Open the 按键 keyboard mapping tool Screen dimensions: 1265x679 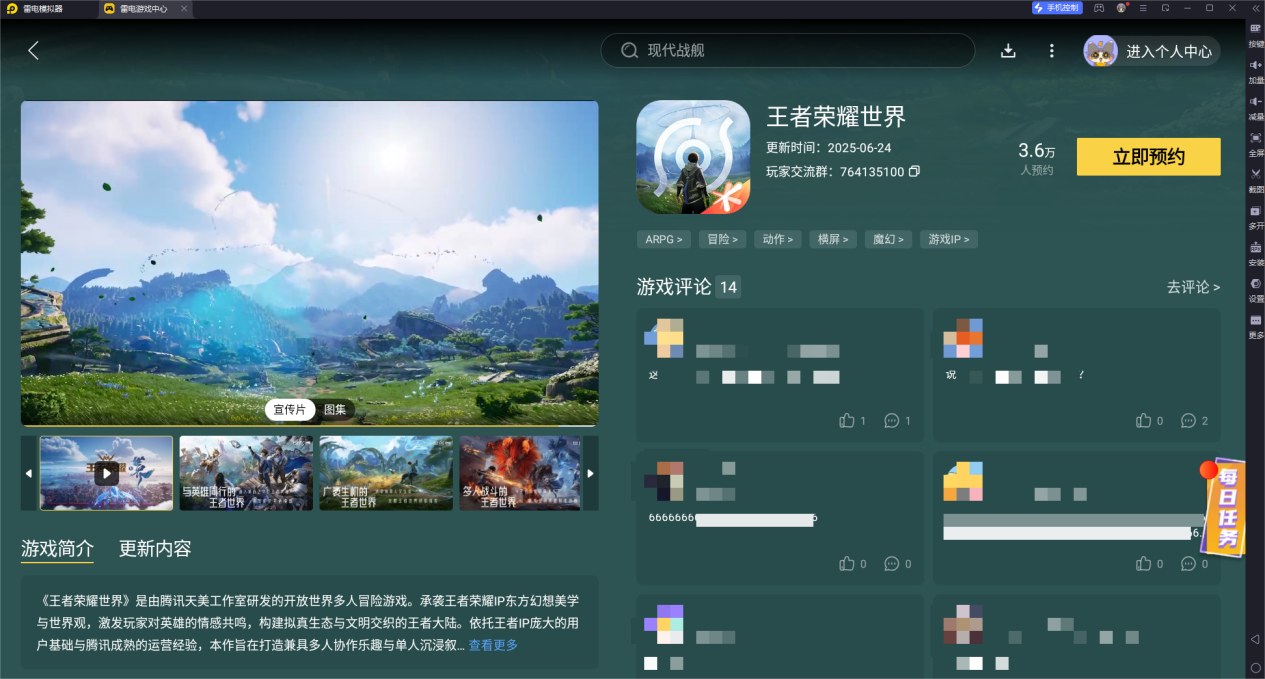pos(1256,35)
